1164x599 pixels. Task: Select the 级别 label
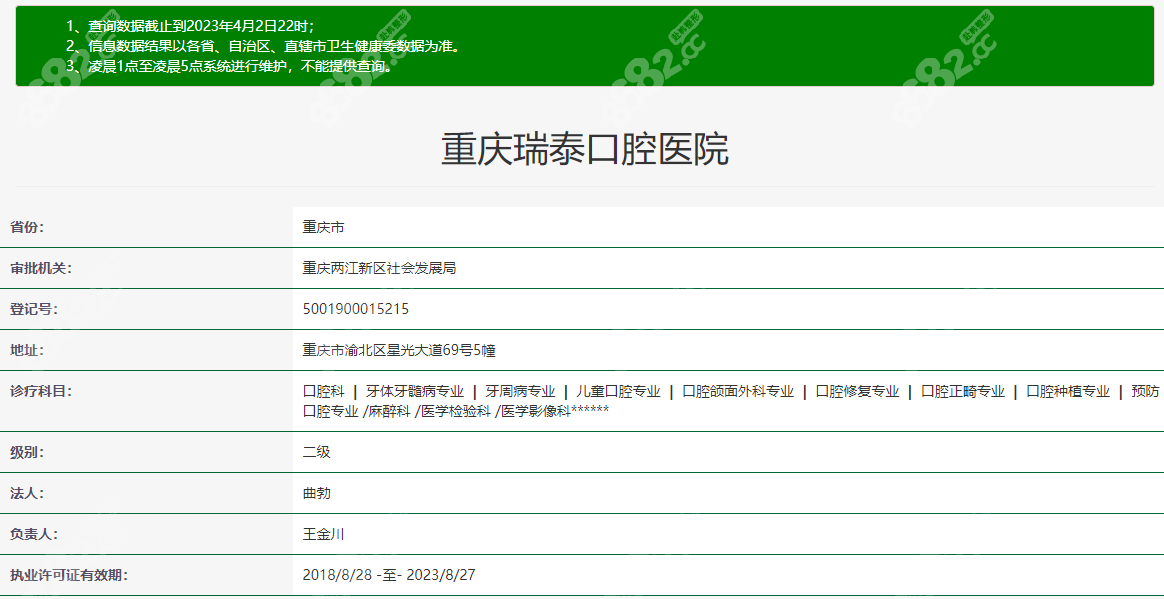click(x=27, y=451)
